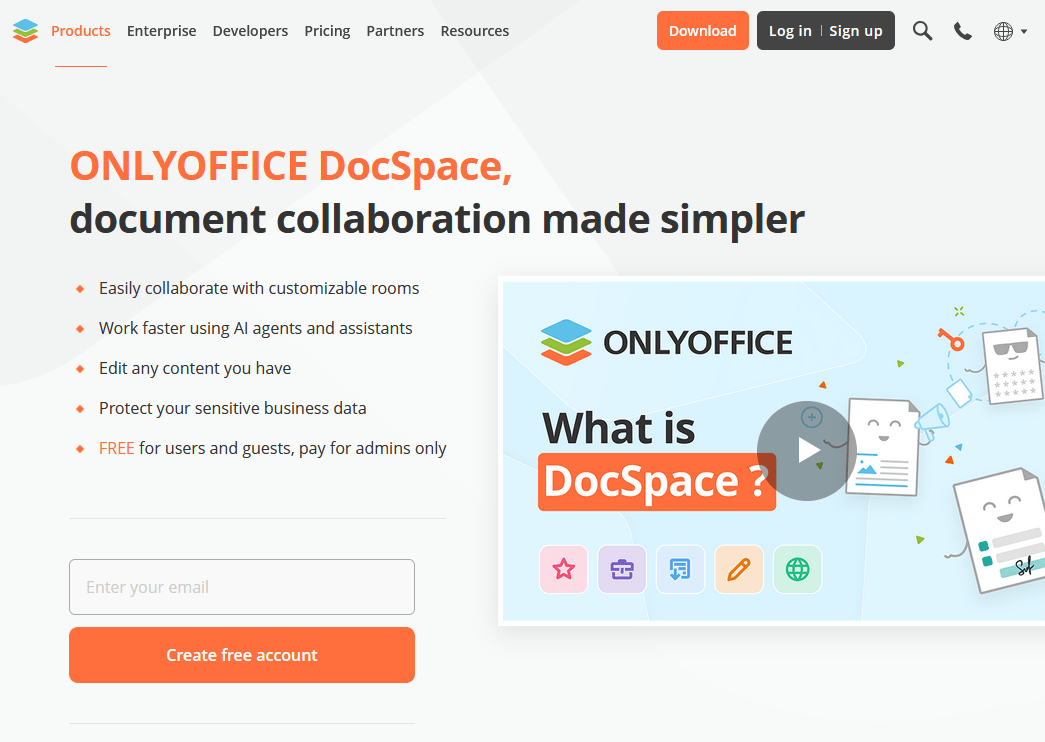The width and height of the screenshot is (1045, 742).
Task: Click the ONLYOFFICE logo inside the video
Action: 666,343
